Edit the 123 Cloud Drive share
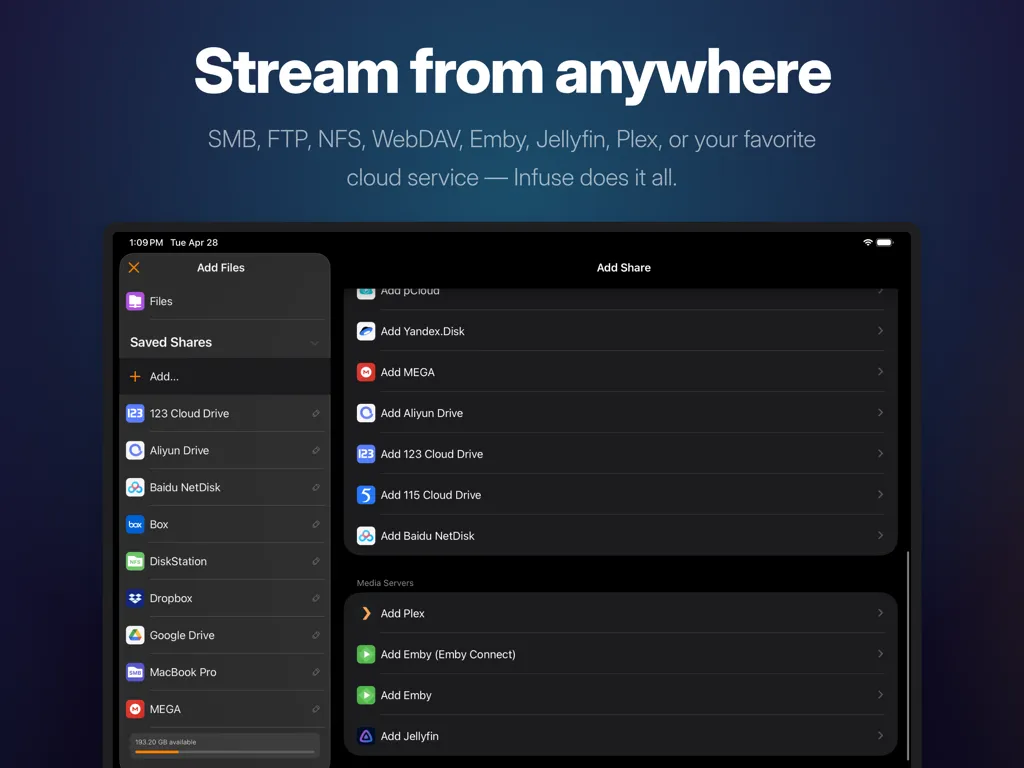Image resolution: width=1024 pixels, height=768 pixels. pyautogui.click(x=316, y=413)
